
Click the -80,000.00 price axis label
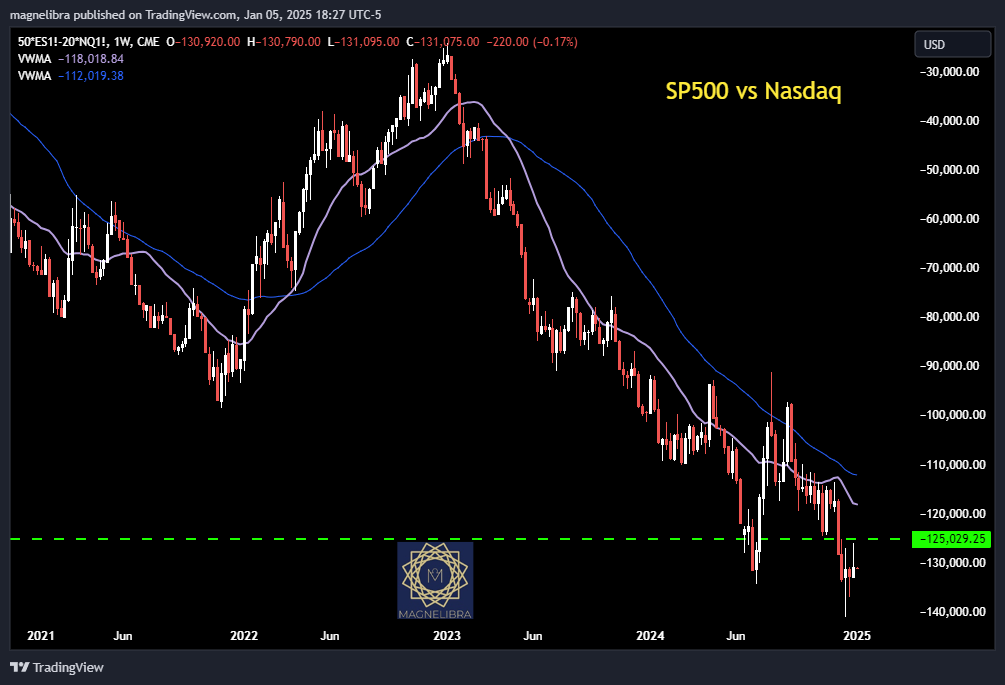(x=950, y=317)
